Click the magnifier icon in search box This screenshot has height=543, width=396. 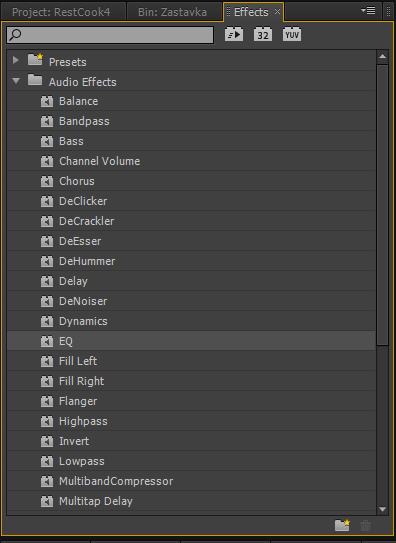(15, 35)
